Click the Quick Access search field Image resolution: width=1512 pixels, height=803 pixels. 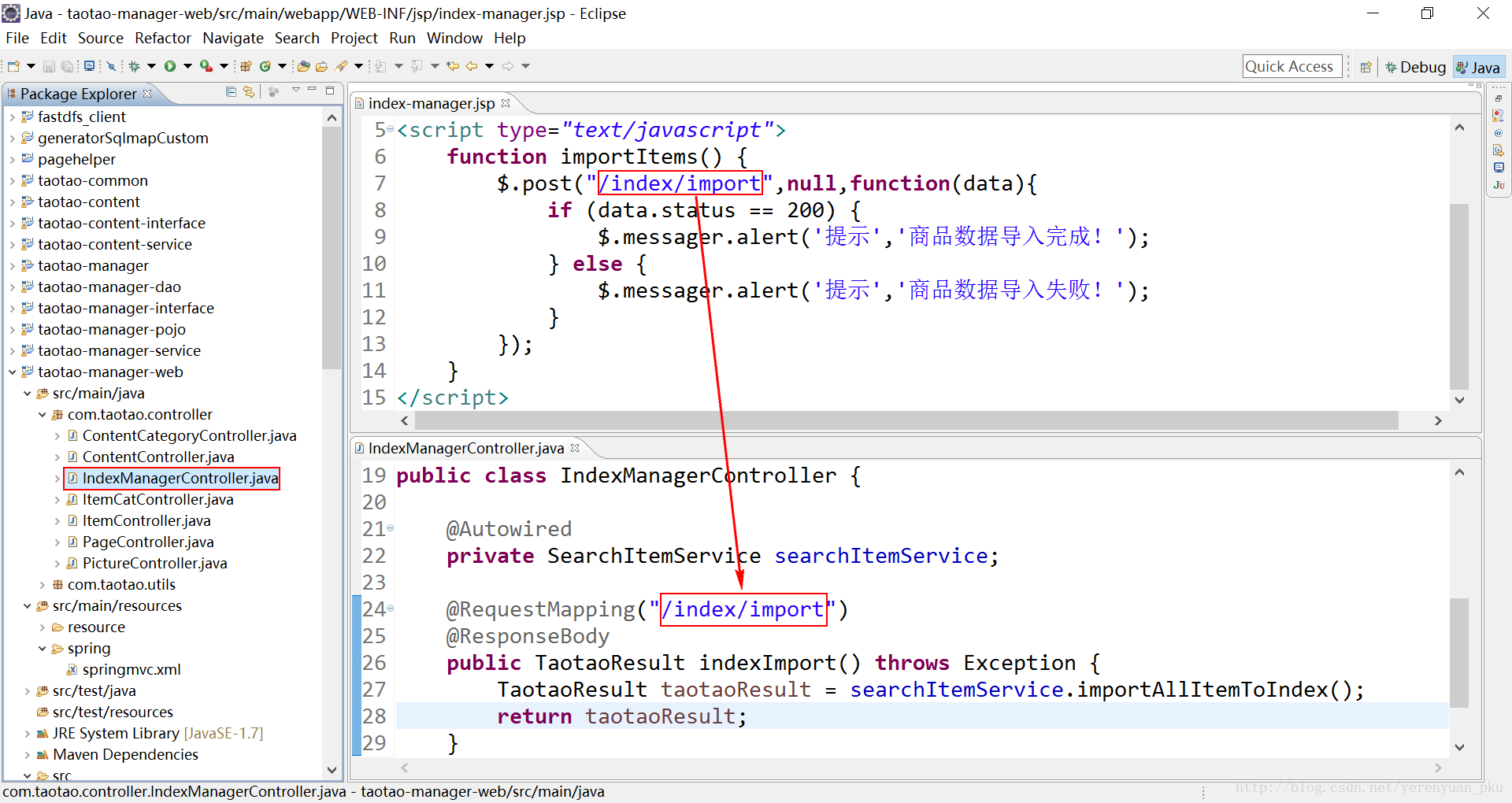pos(1292,66)
